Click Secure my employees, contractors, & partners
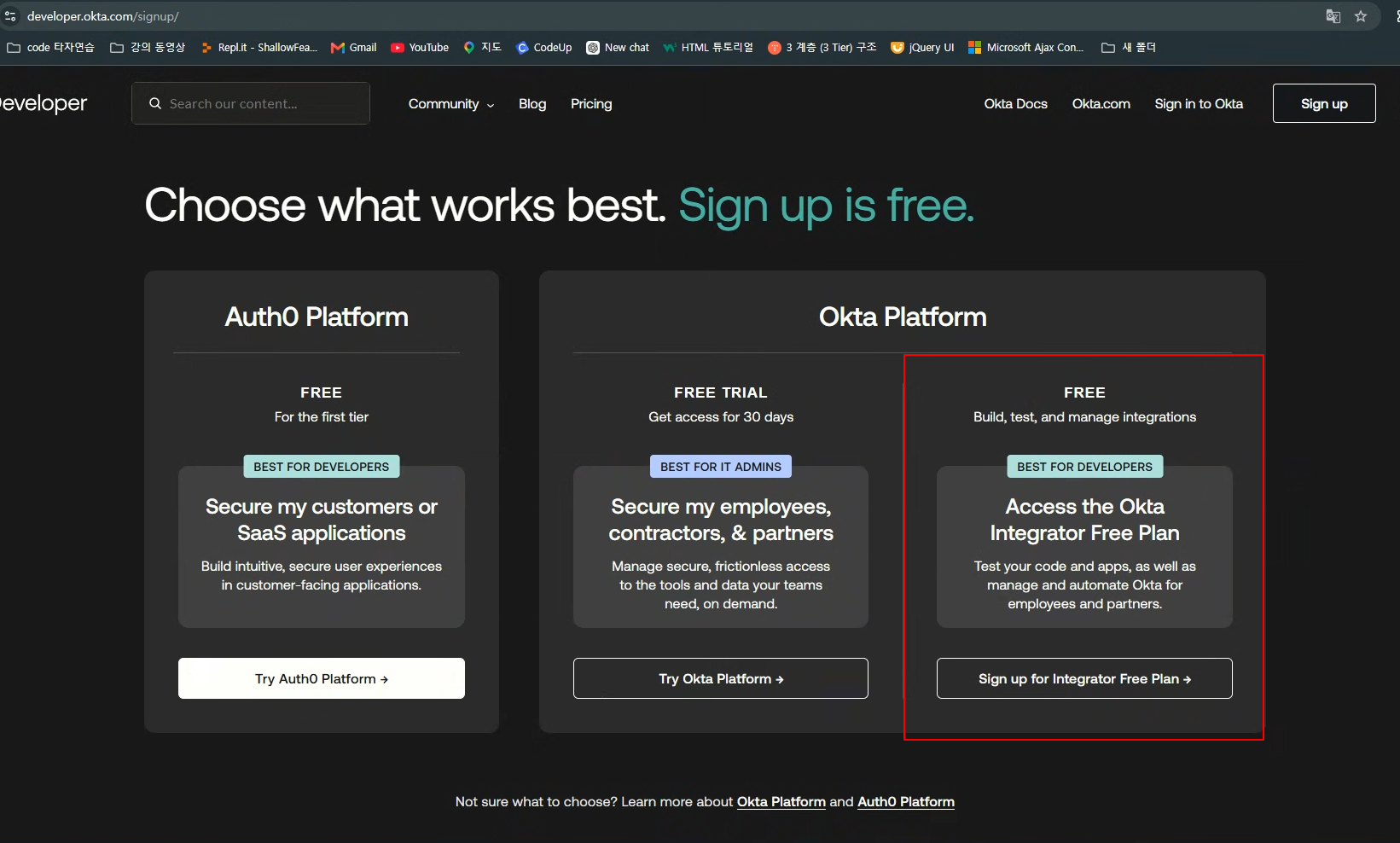This screenshot has height=843, width=1400. pos(721,520)
